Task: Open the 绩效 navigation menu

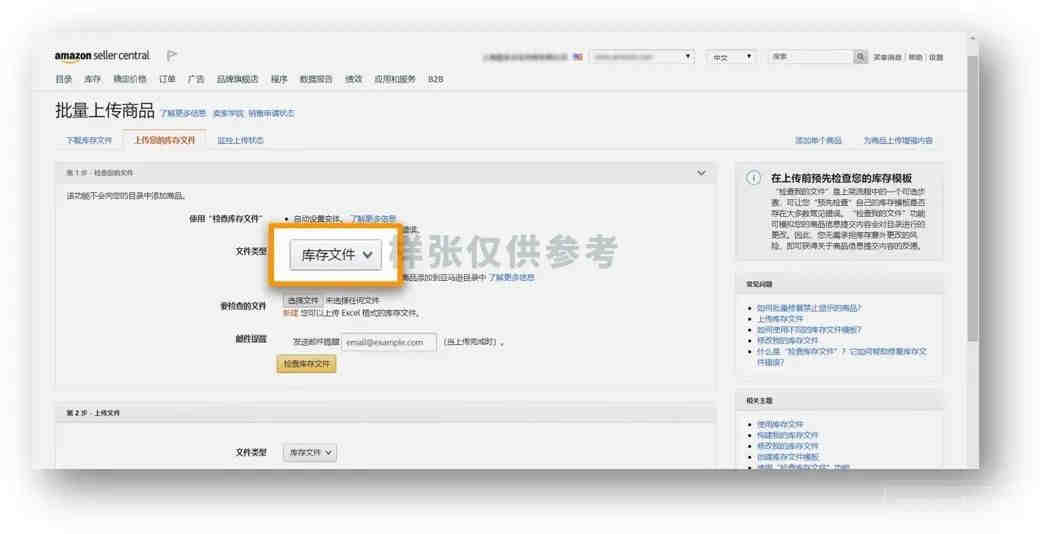Action: pyautogui.click(x=353, y=79)
